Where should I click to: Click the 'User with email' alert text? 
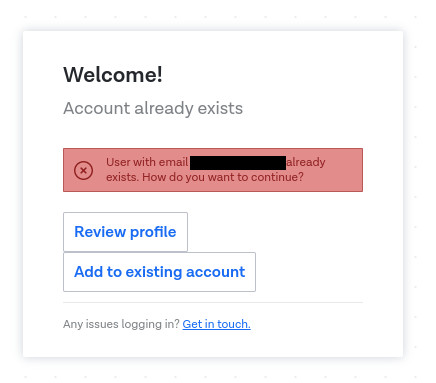pos(147,162)
